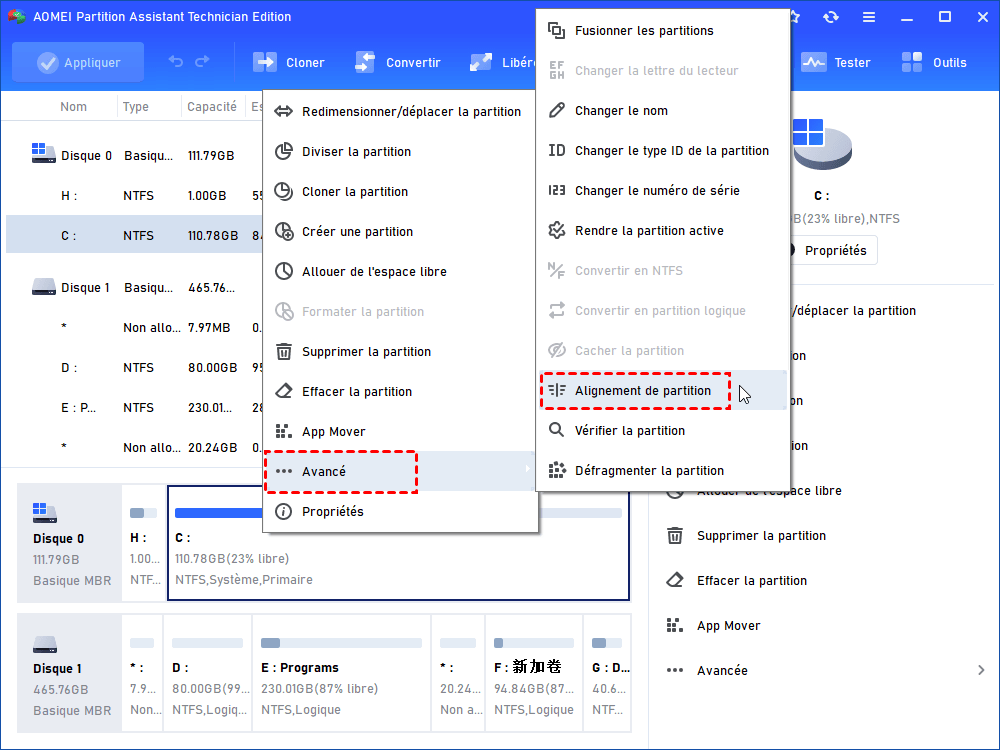1000x750 pixels.
Task: Click the redo arrow icon
Action: pyautogui.click(x=202, y=62)
